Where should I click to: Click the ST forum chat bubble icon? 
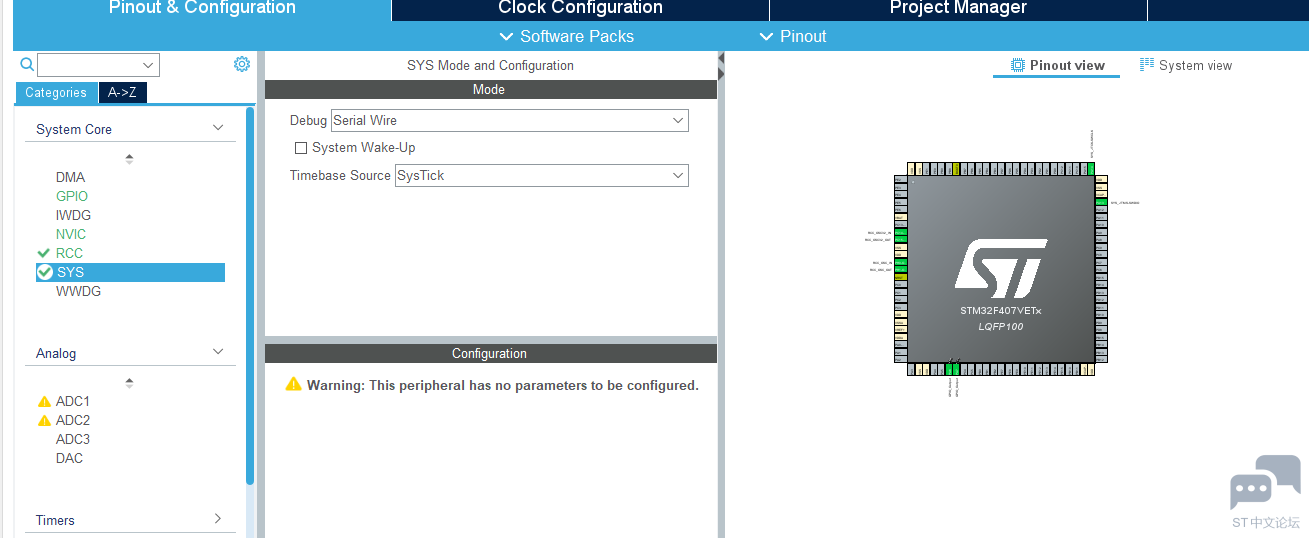tap(1265, 483)
